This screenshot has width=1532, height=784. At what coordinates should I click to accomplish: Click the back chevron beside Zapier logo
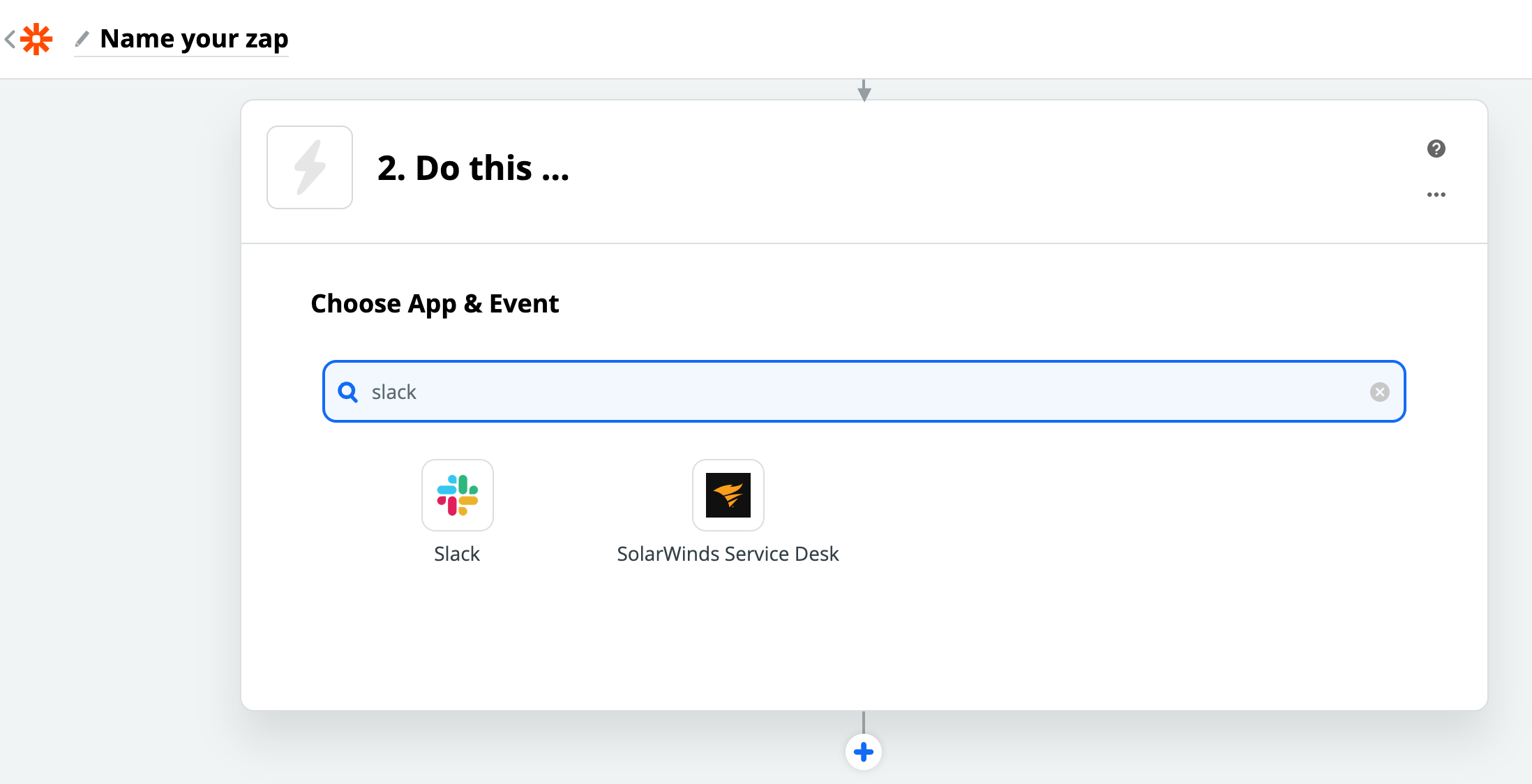10,39
